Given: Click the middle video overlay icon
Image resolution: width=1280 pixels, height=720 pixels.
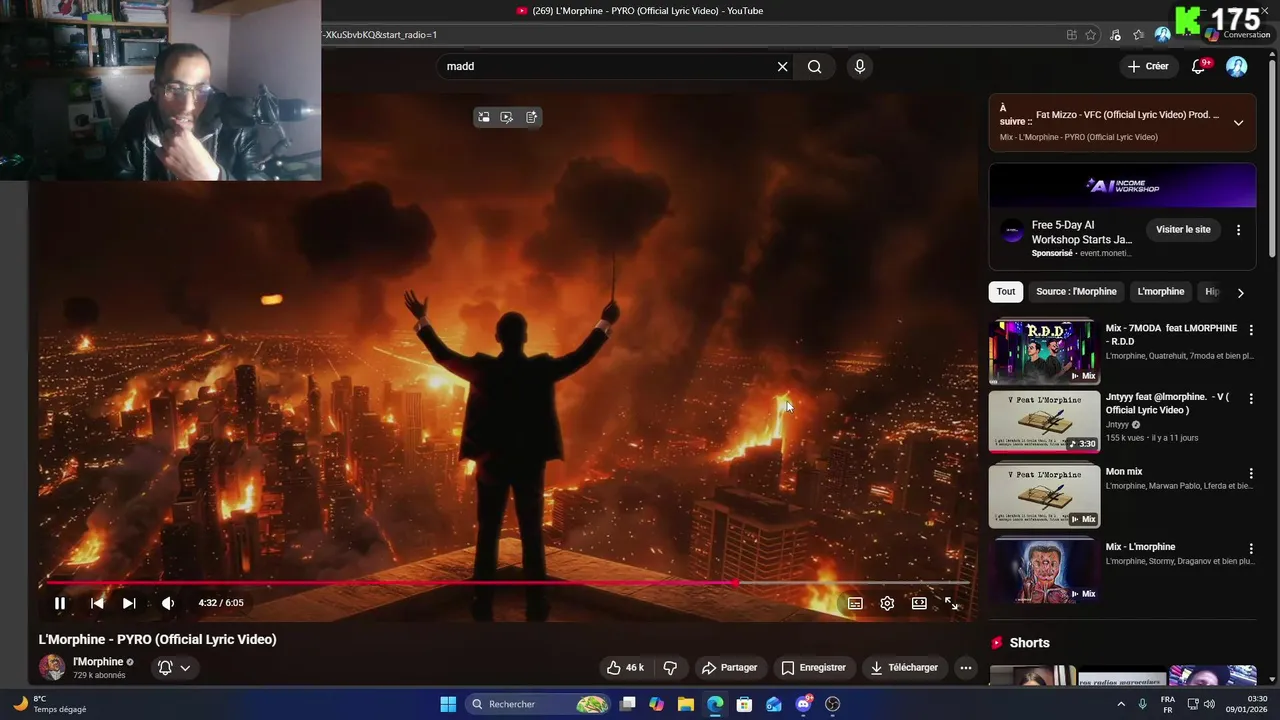Looking at the screenshot, I should 507,117.
